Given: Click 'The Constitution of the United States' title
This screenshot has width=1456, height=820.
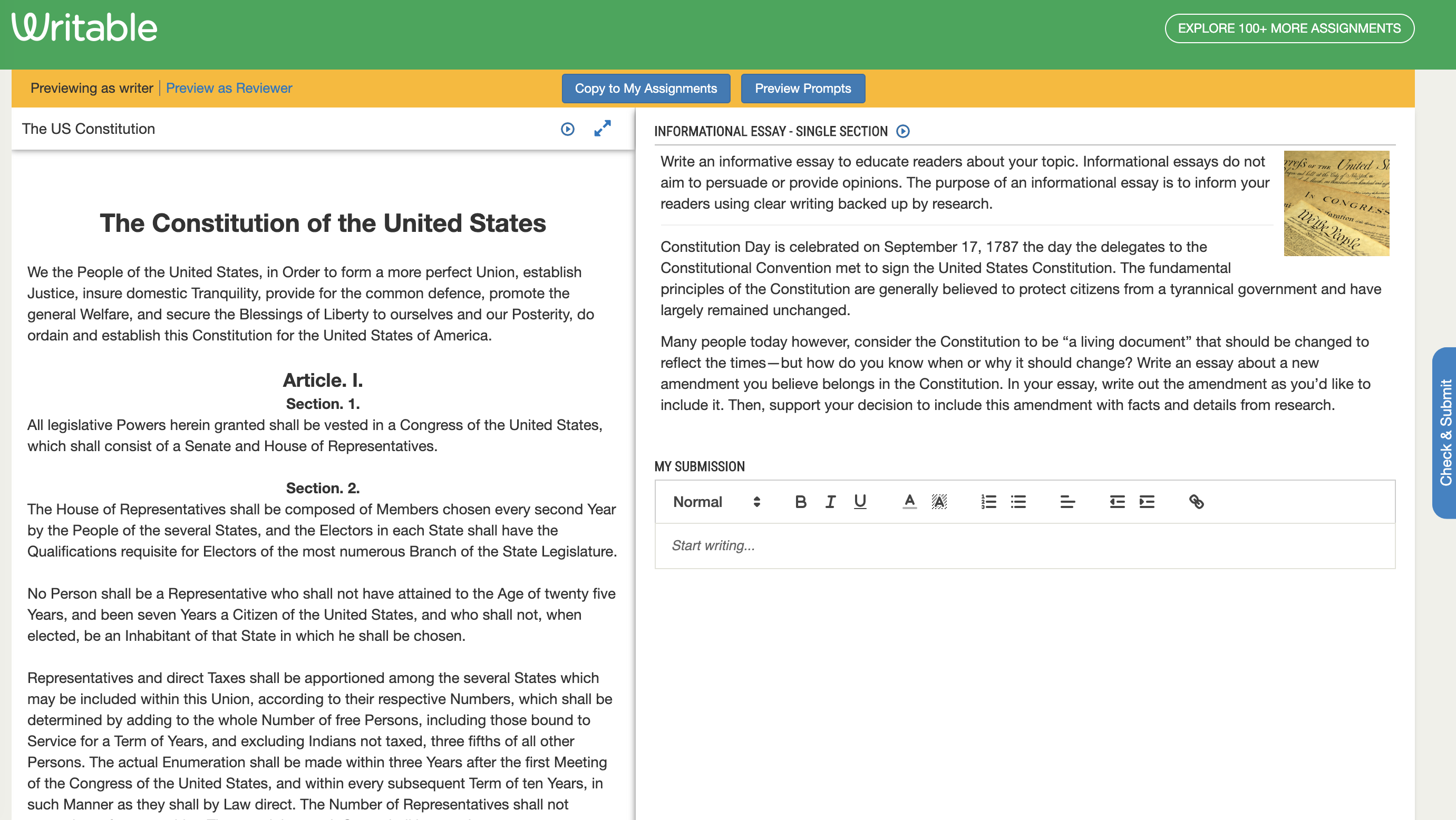Looking at the screenshot, I should click(323, 223).
